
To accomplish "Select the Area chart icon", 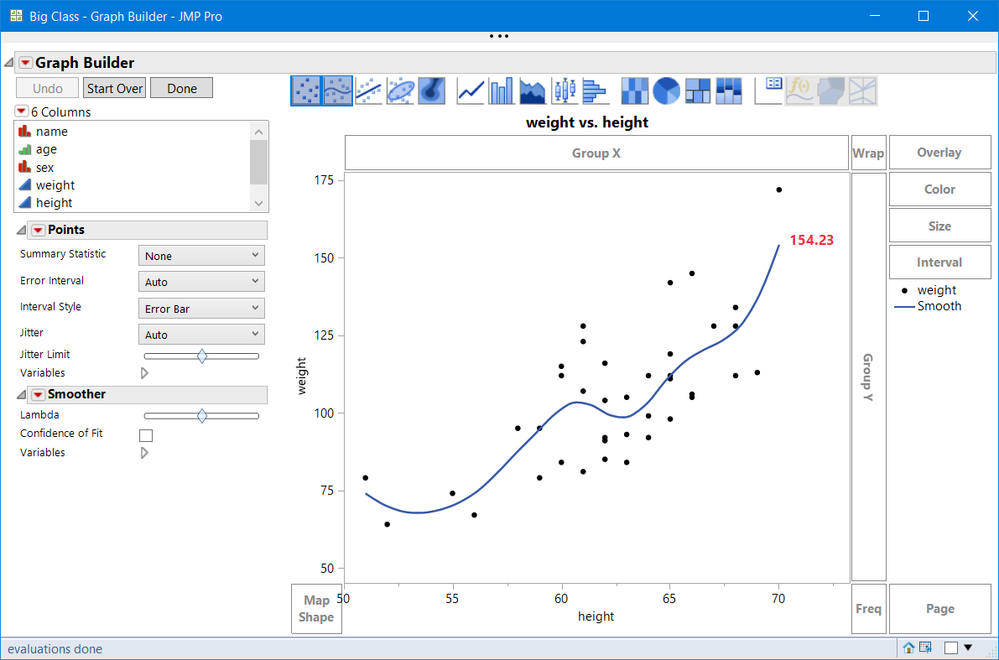I will pos(533,90).
